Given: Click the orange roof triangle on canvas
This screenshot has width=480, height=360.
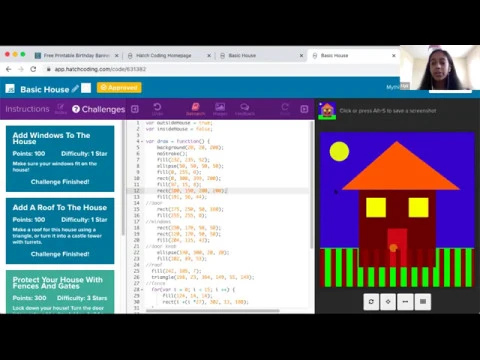Looking at the screenshot, I should (x=399, y=172).
